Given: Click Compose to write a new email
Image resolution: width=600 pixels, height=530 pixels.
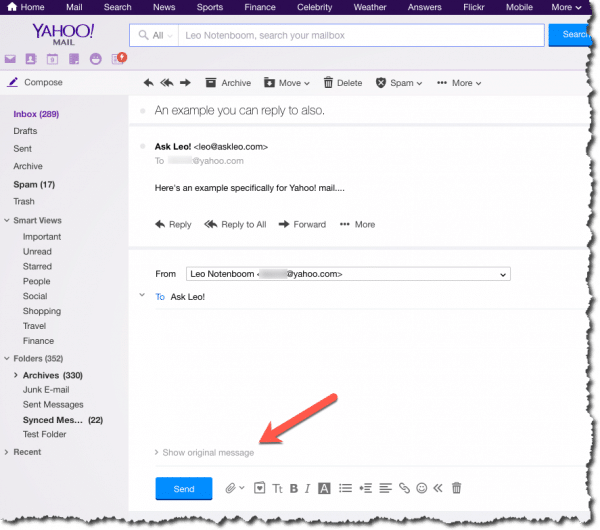Looking at the screenshot, I should pos(35,82).
